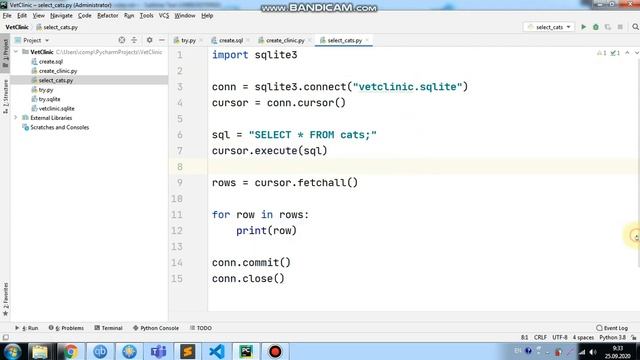
Task: Click VetClinic in the navigation breadcrumb
Action: [x=17, y=27]
